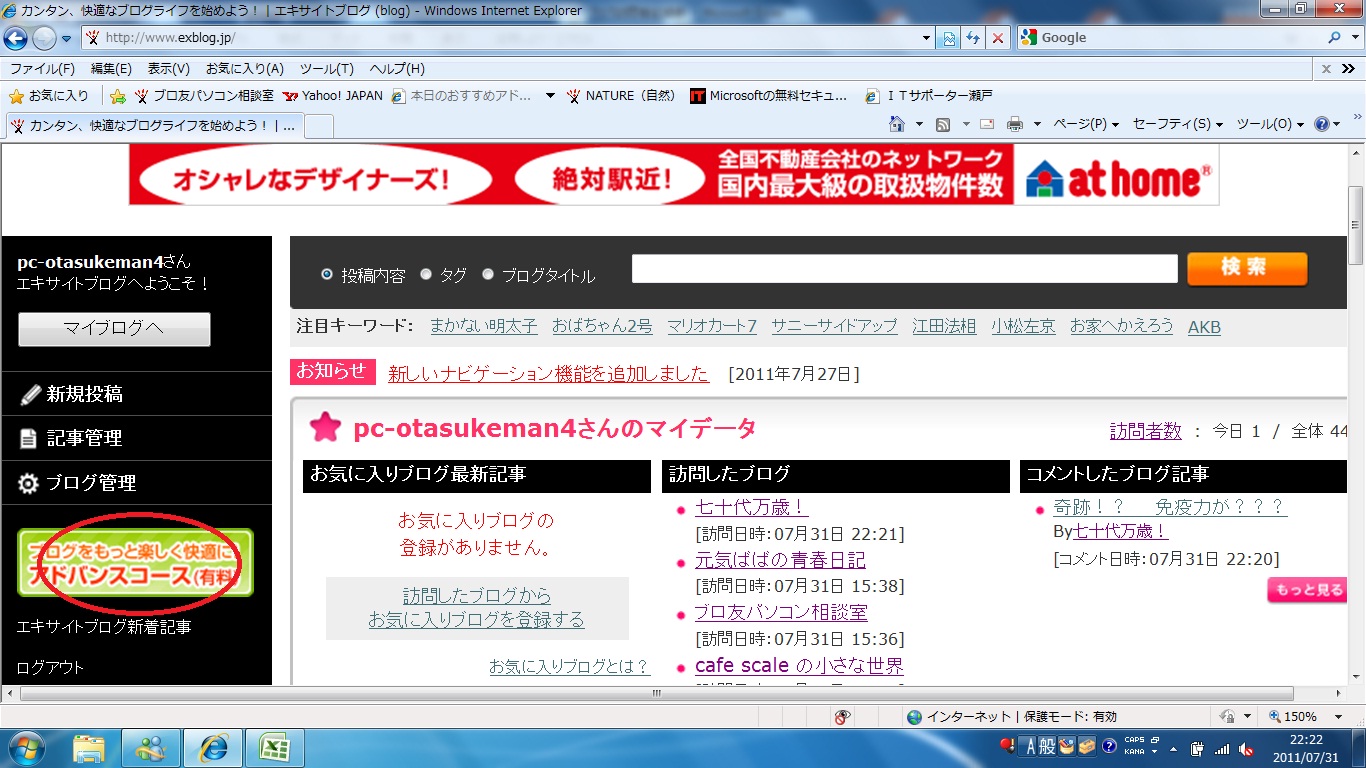Open the 編集(E) menu

pyautogui.click(x=111, y=69)
